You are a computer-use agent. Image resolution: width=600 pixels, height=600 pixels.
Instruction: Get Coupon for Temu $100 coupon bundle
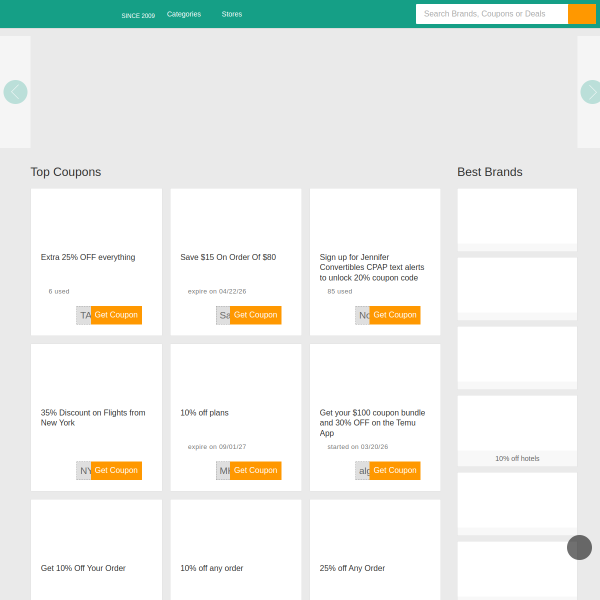pos(394,470)
